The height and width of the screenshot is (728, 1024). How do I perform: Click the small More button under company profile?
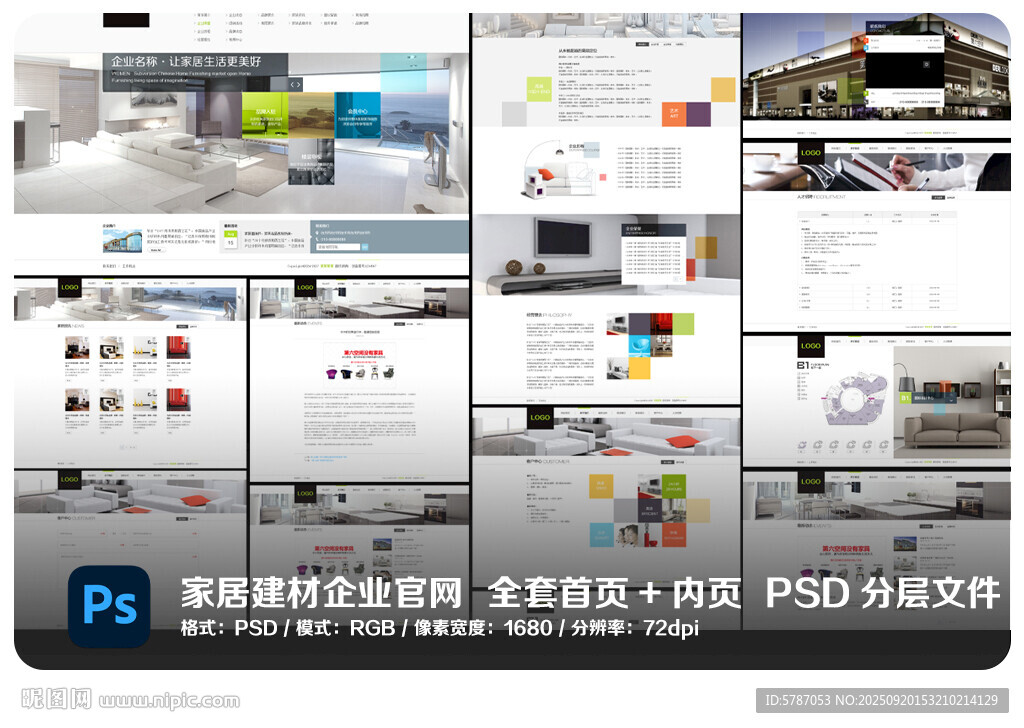155,250
